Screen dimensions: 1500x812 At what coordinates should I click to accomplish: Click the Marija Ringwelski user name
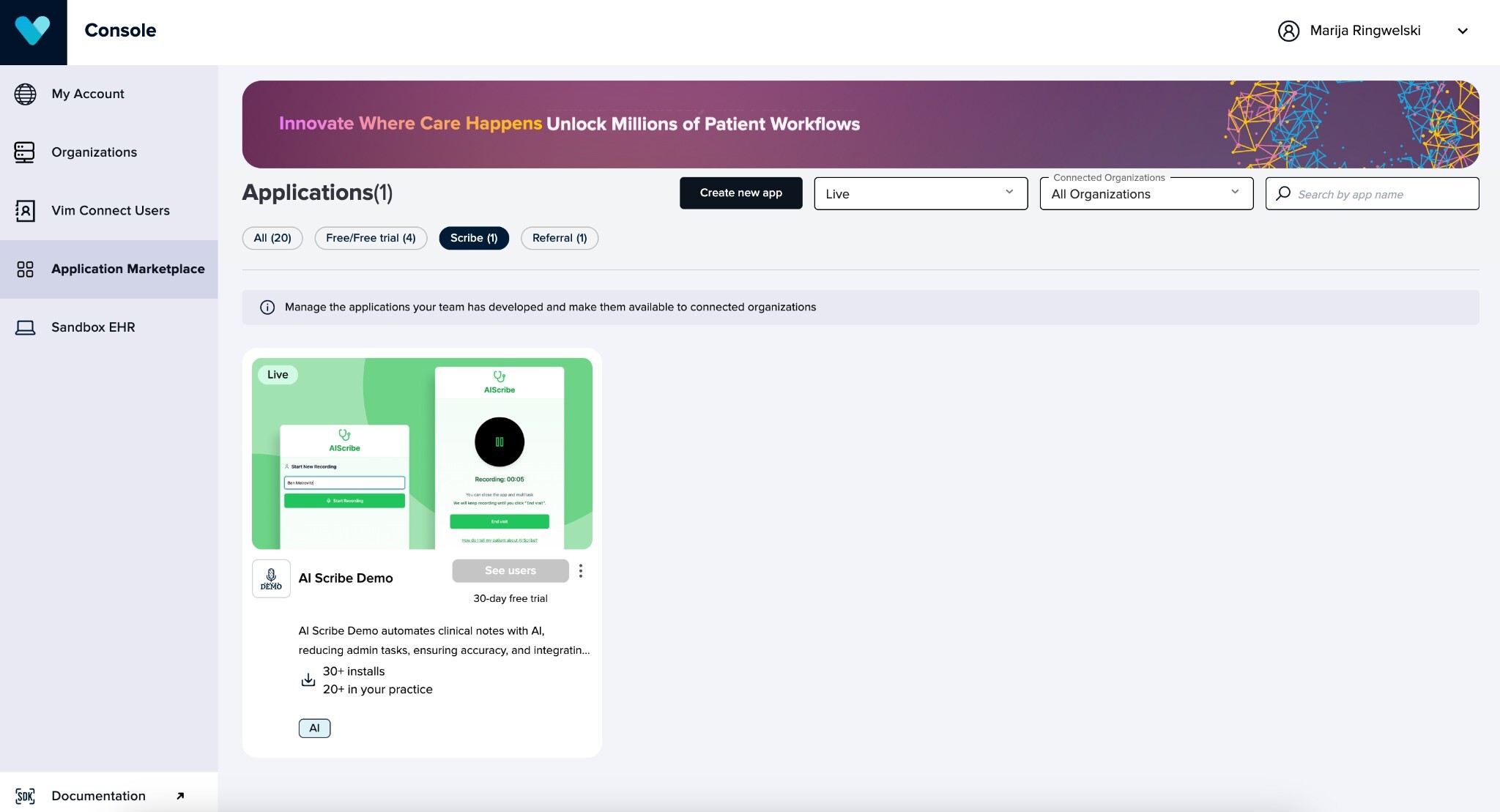[x=1365, y=31]
